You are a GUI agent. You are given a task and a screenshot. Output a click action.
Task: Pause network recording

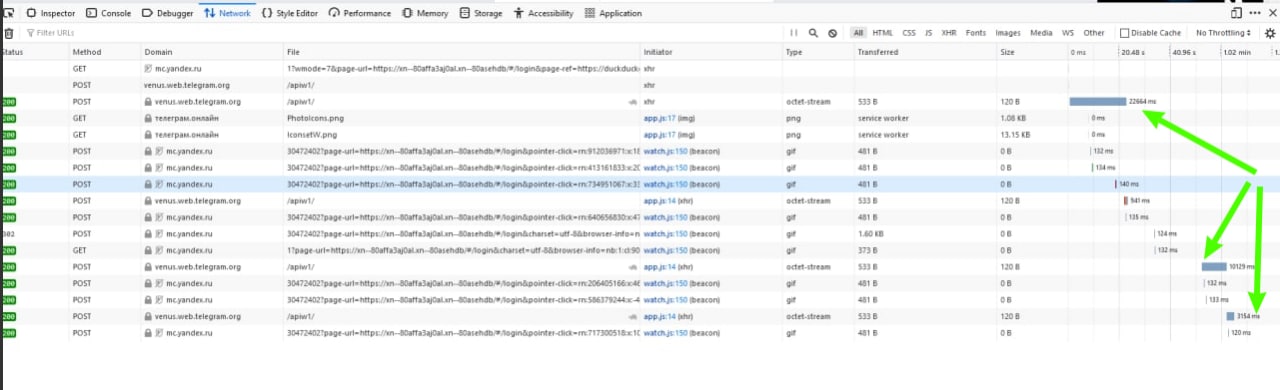[x=794, y=33]
